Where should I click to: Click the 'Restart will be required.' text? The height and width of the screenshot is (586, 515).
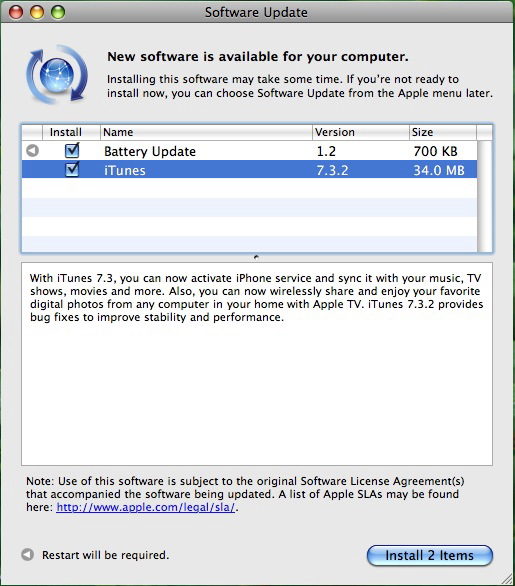click(105, 555)
